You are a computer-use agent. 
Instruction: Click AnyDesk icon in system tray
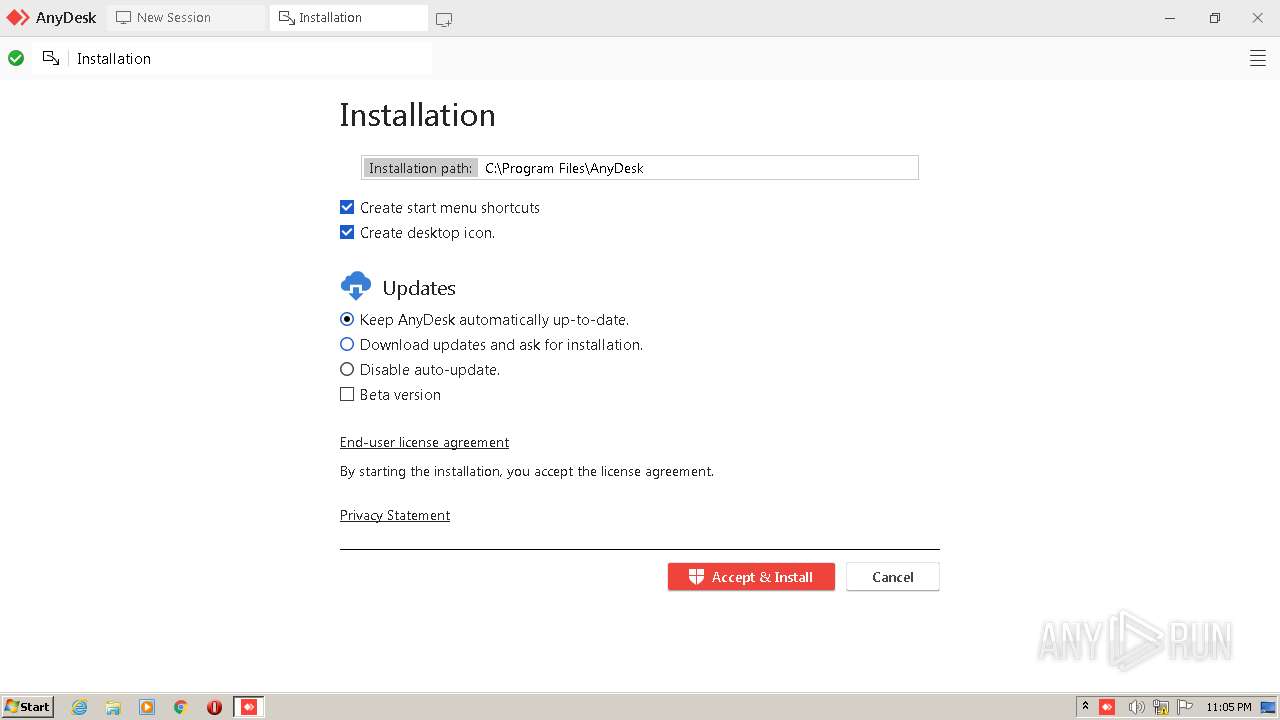pos(1107,707)
